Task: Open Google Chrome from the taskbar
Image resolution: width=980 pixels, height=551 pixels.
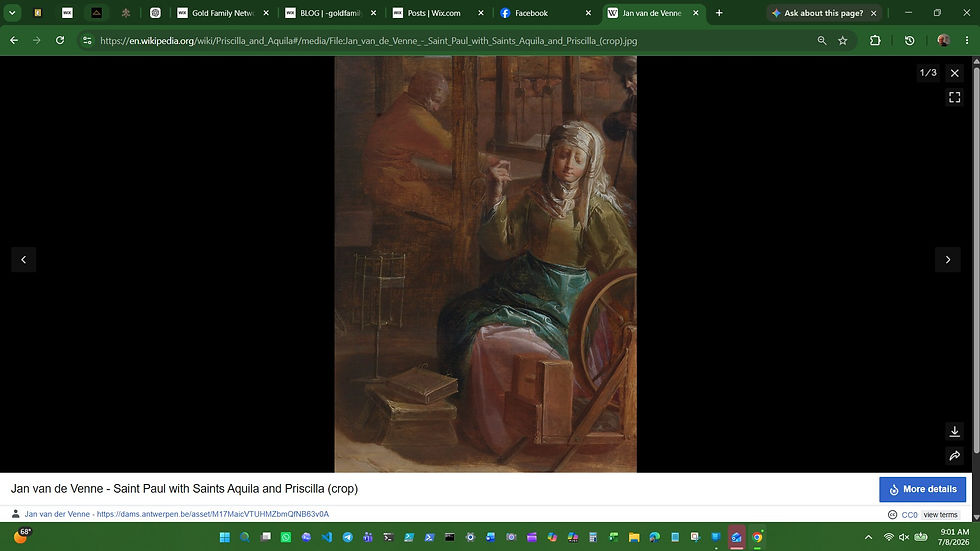Action: (x=757, y=537)
